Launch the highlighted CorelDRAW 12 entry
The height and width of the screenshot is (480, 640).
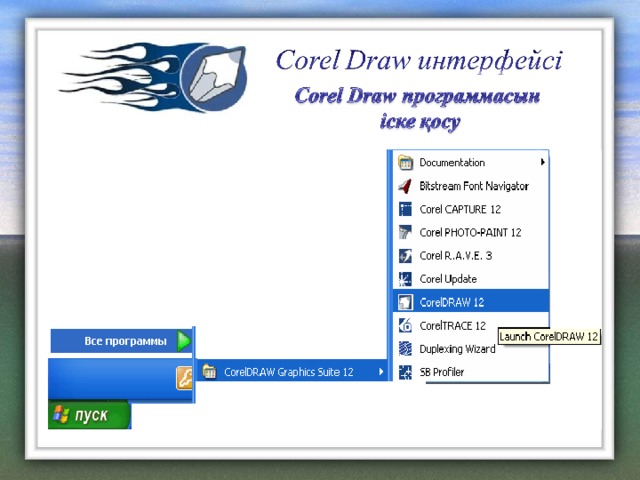pos(471,301)
